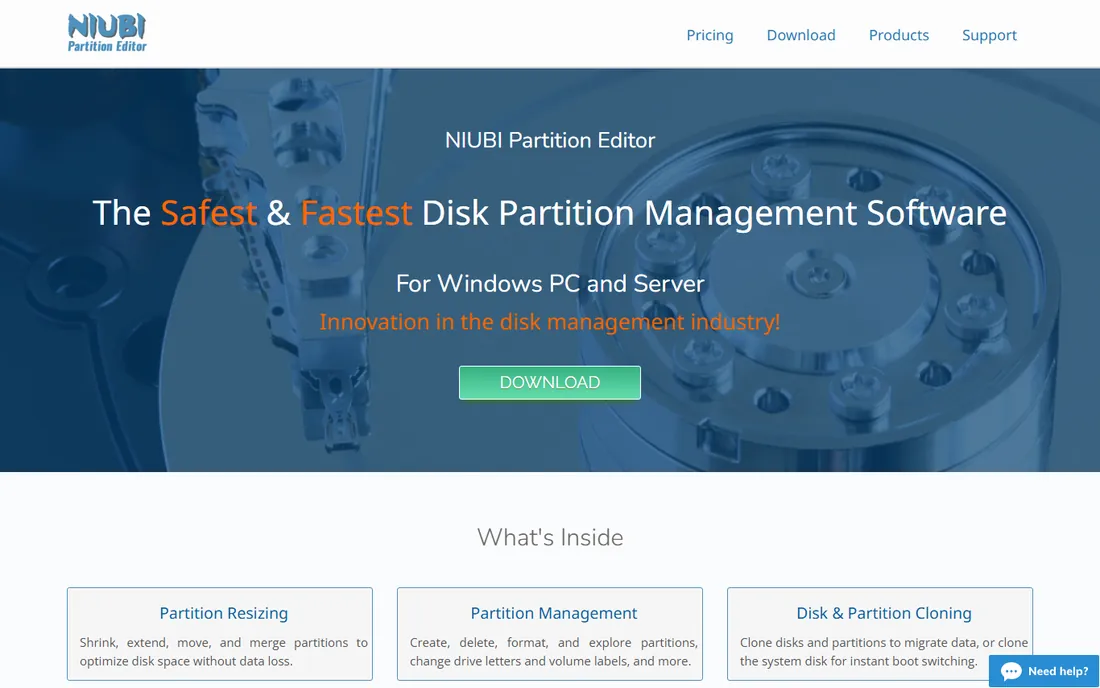Click 'Clone disks and partitions' description text
This screenshot has height=688, width=1100.
(x=883, y=652)
